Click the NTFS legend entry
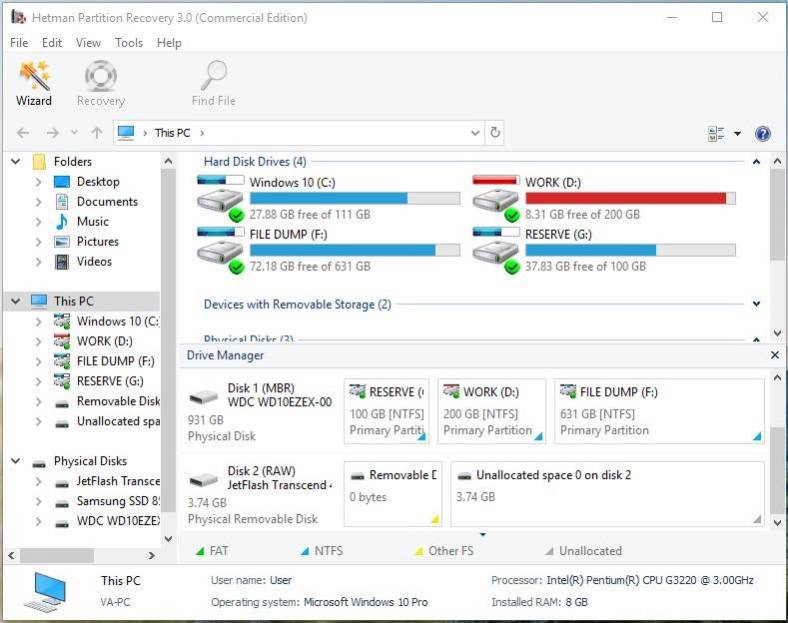788x623 pixels. (x=322, y=551)
